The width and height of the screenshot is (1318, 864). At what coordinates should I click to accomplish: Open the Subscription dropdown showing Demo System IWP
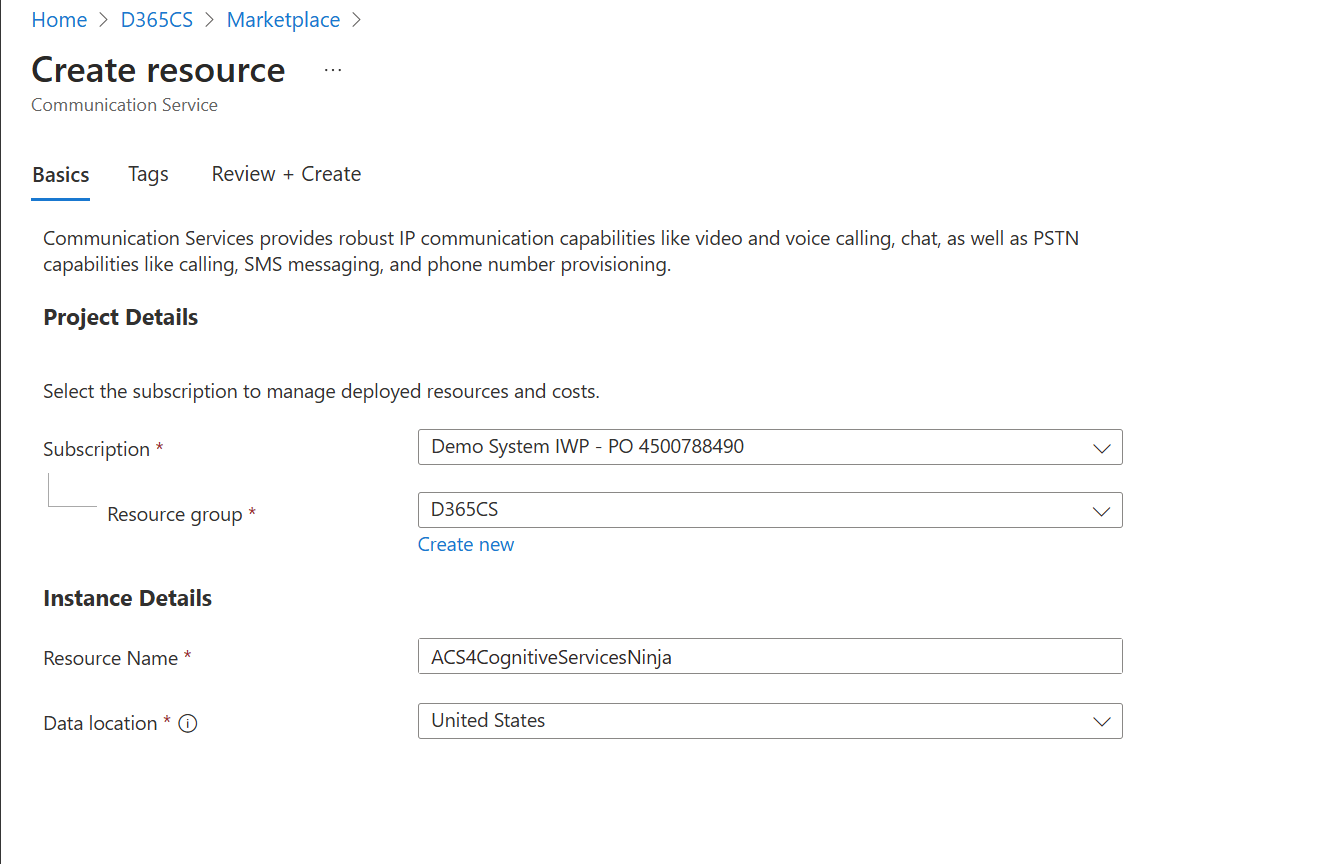(770, 447)
